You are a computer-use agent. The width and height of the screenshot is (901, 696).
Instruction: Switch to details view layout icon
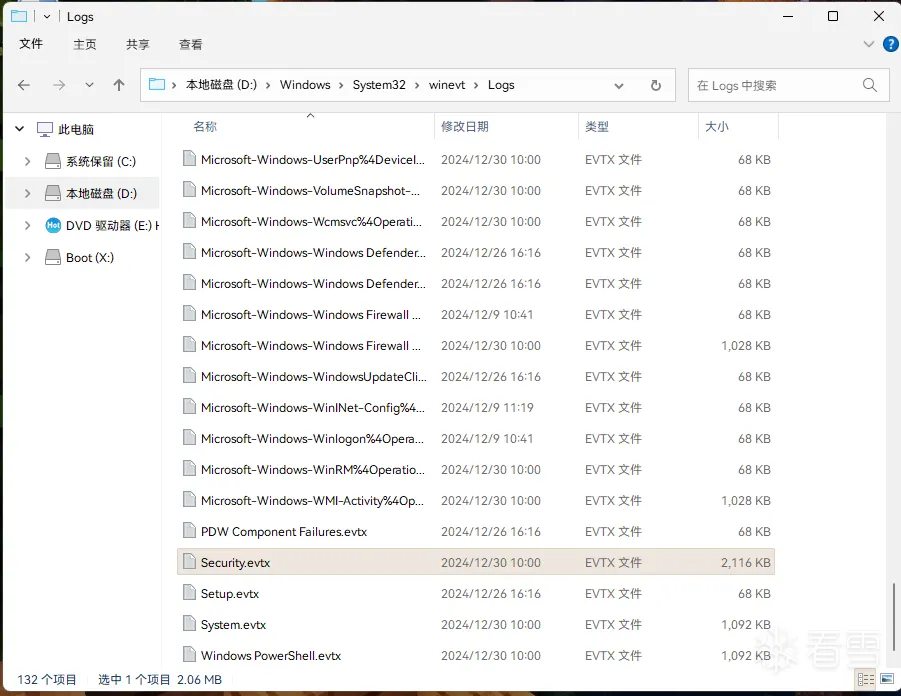pos(865,680)
